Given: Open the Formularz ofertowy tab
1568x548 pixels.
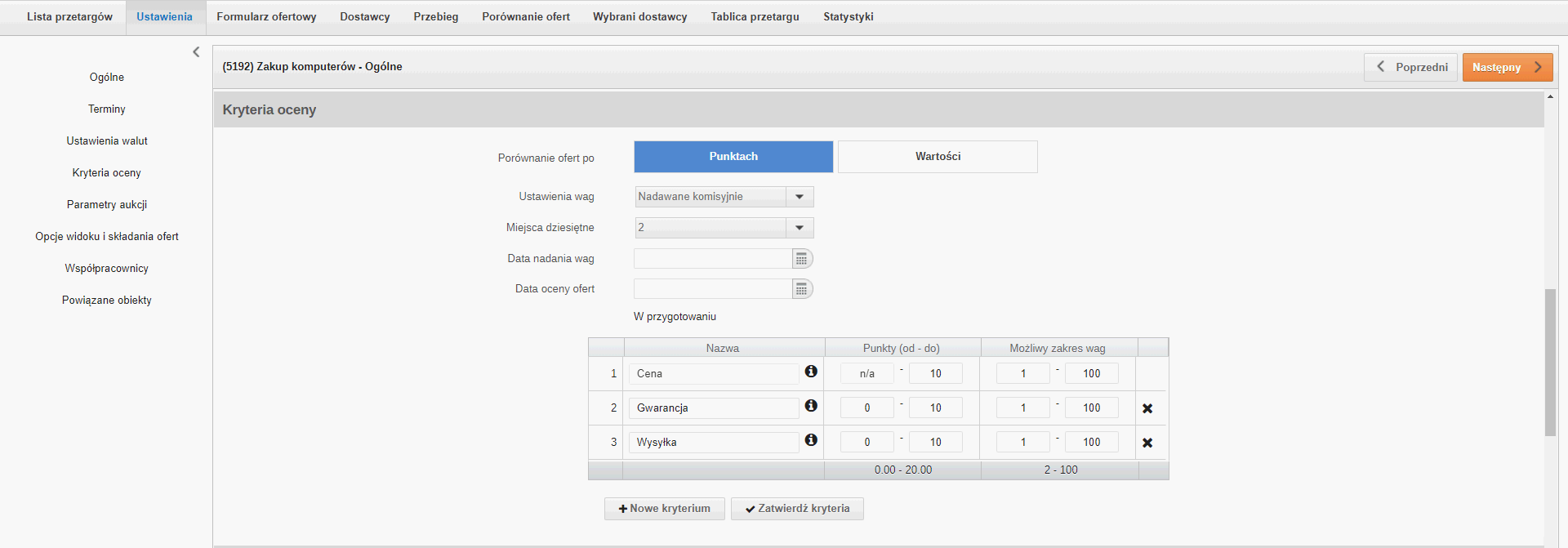Looking at the screenshot, I should [x=266, y=17].
